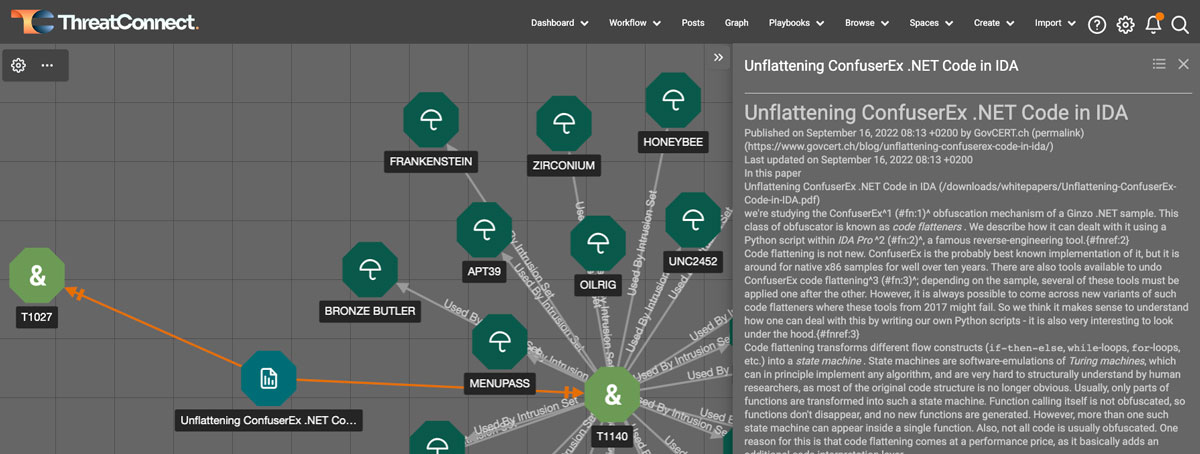
Task: Click the APT39 label
Action: pos(484,271)
